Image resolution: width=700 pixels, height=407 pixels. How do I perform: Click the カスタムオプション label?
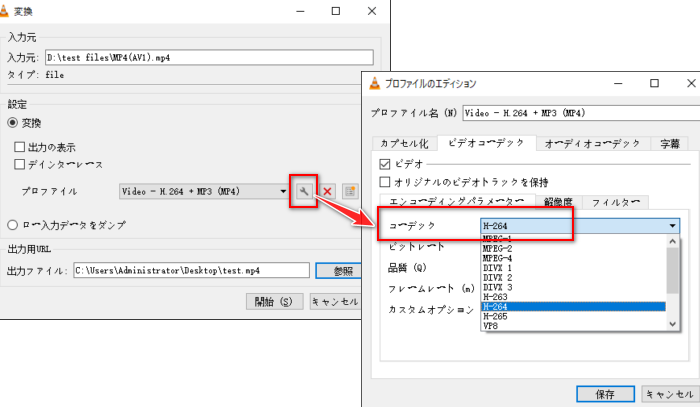pos(430,309)
